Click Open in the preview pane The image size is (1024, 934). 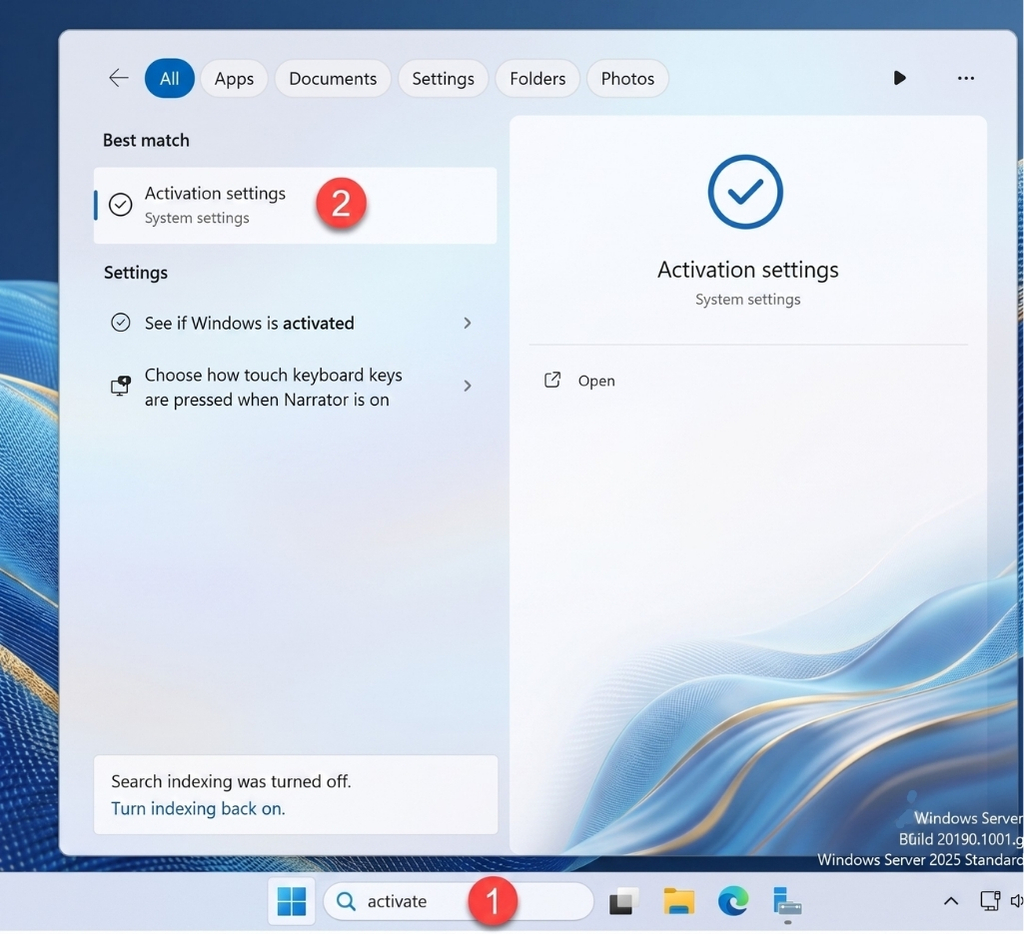[x=596, y=380]
